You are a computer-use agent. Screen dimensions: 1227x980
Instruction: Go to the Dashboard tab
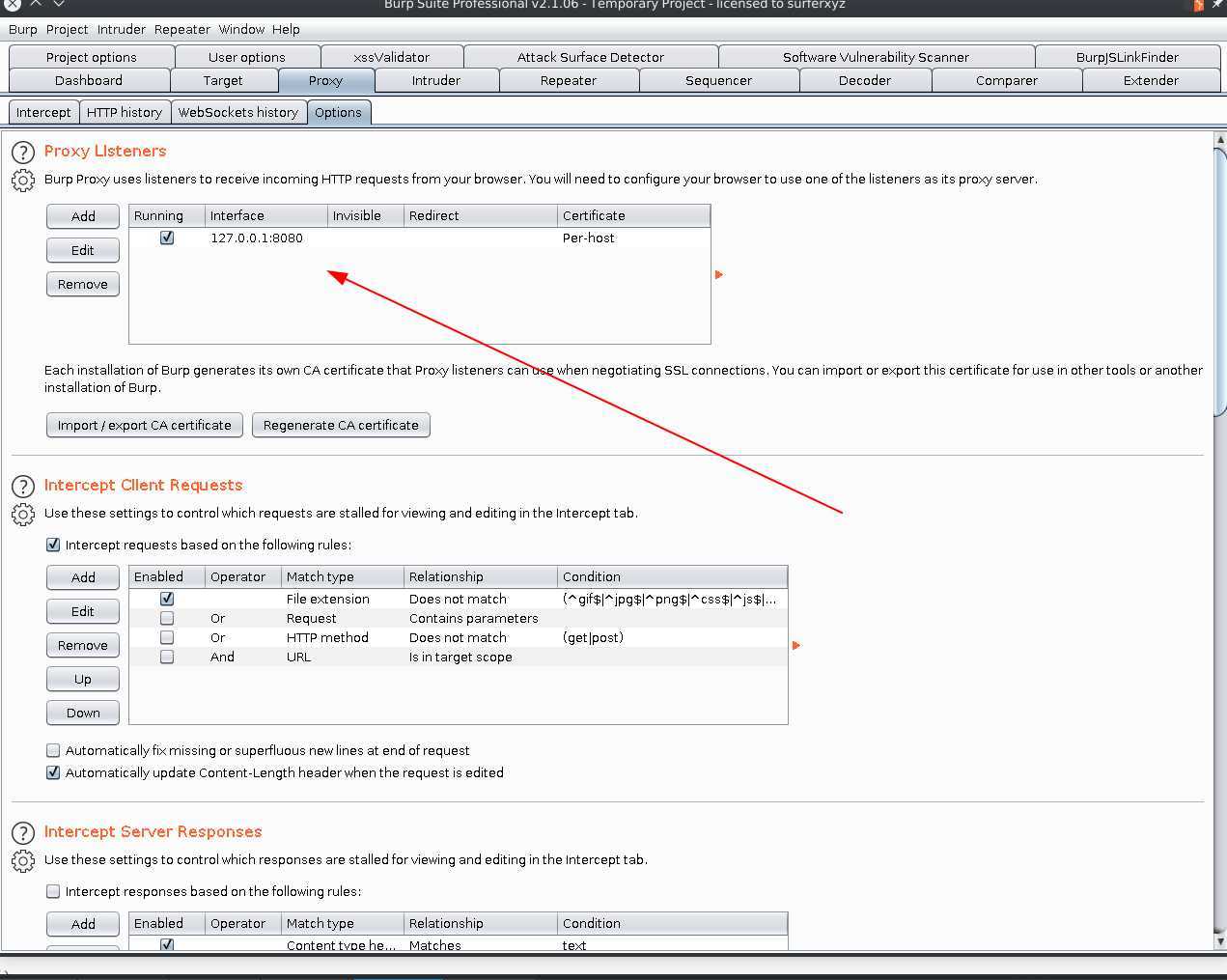[x=89, y=80]
